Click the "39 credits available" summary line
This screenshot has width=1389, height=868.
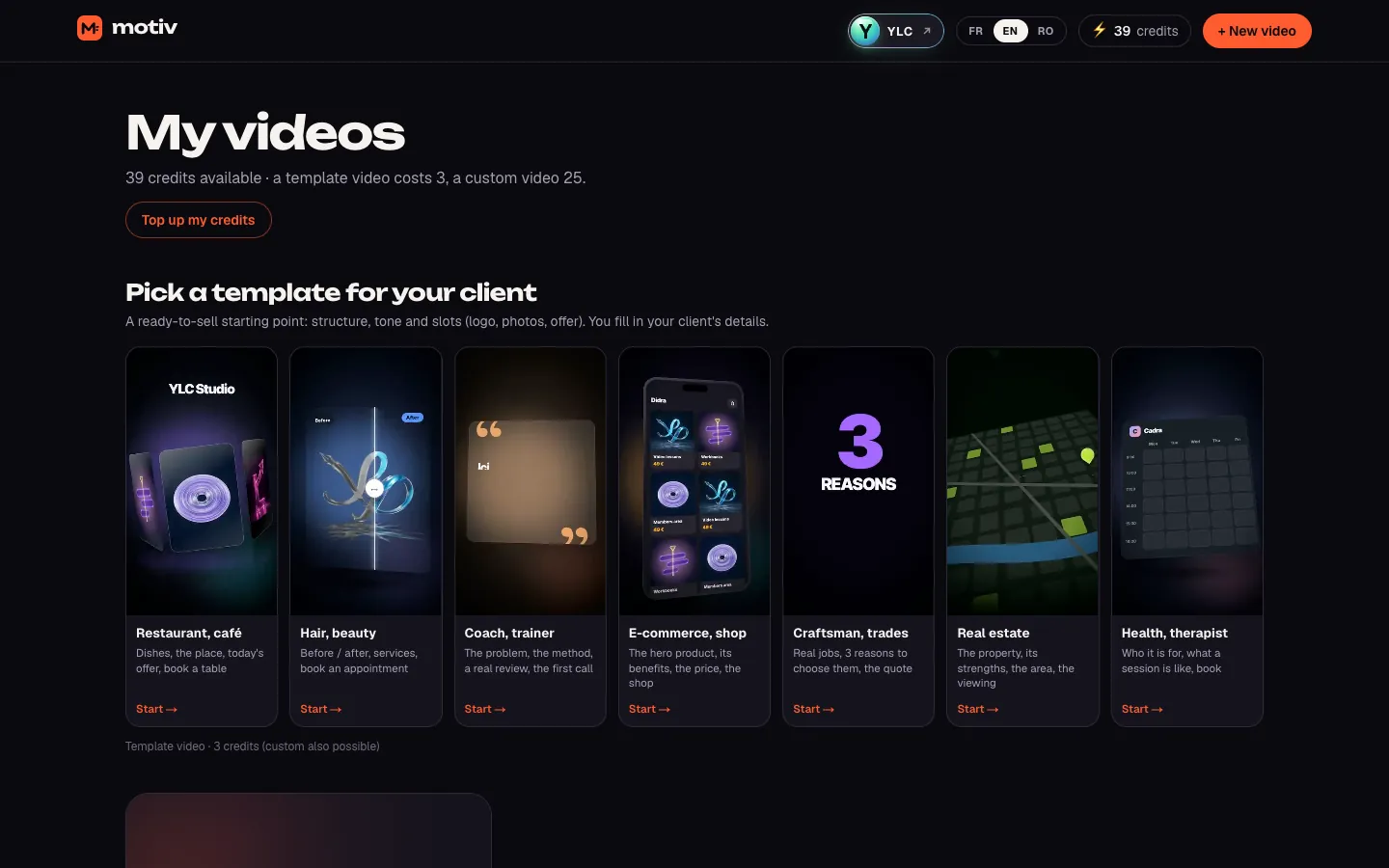pyautogui.click(x=355, y=177)
